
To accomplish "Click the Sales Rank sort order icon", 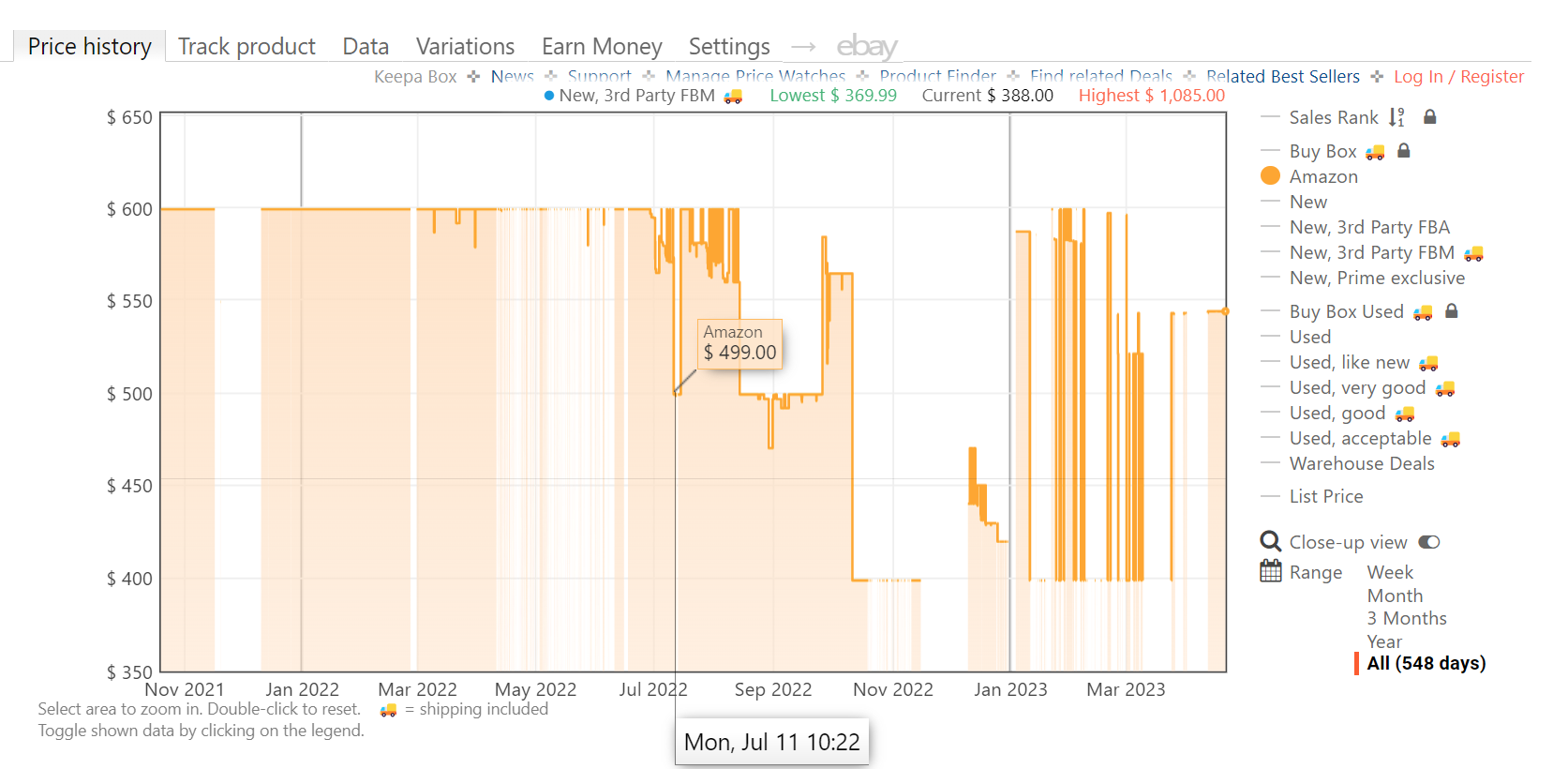I will 1396,117.
